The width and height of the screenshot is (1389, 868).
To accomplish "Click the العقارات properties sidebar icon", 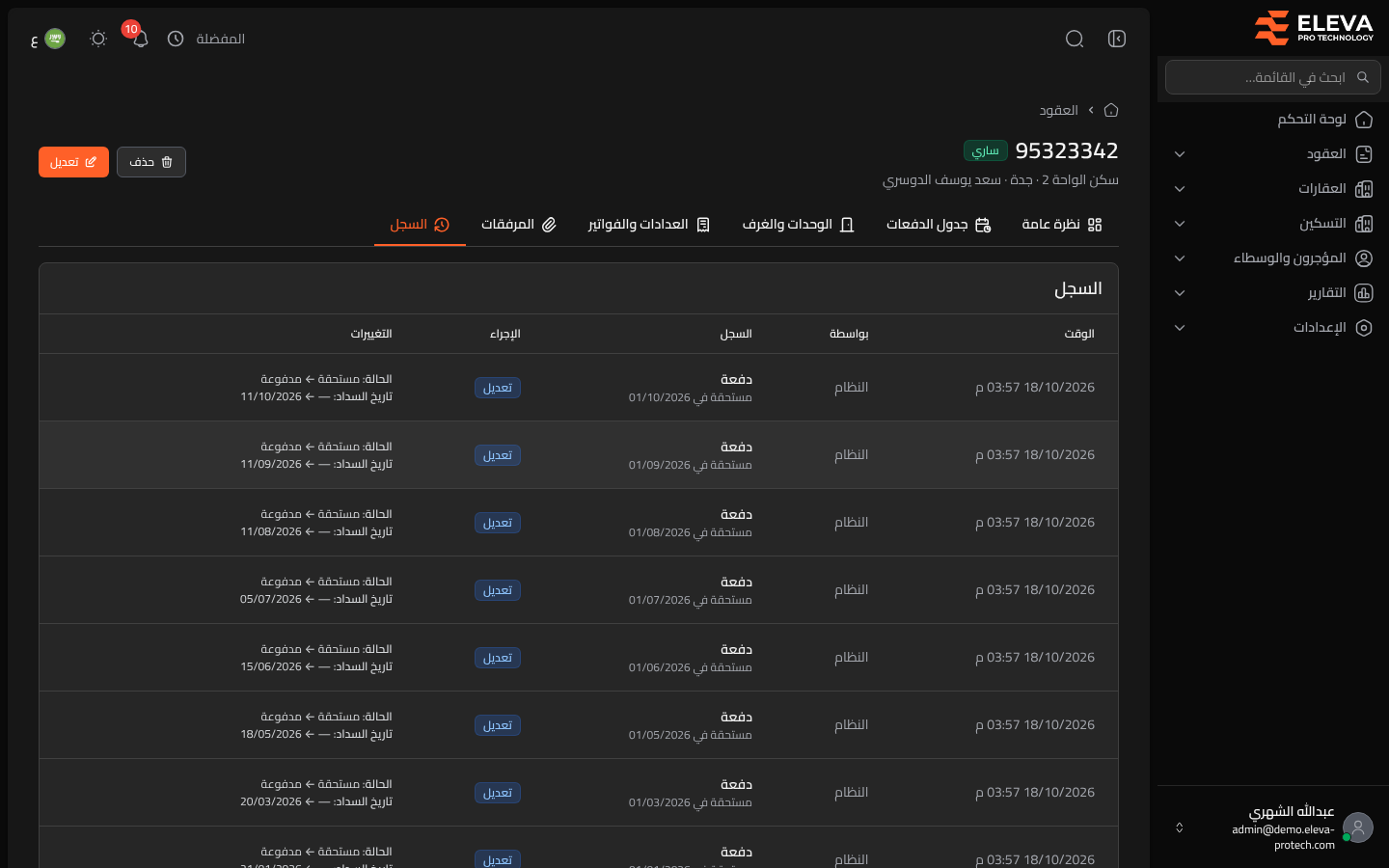I will 1364,189.
